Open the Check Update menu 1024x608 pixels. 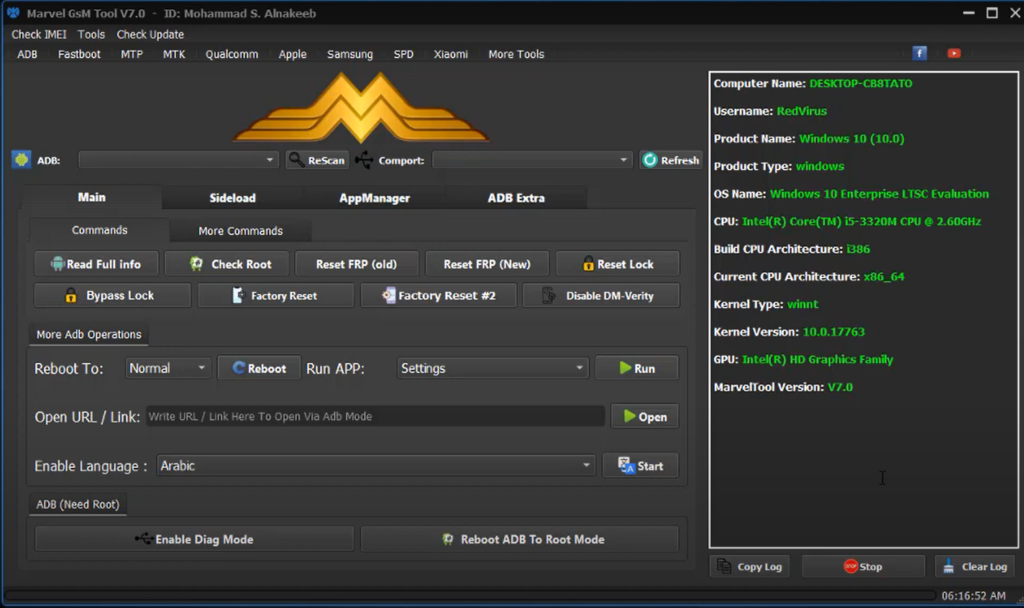(150, 35)
